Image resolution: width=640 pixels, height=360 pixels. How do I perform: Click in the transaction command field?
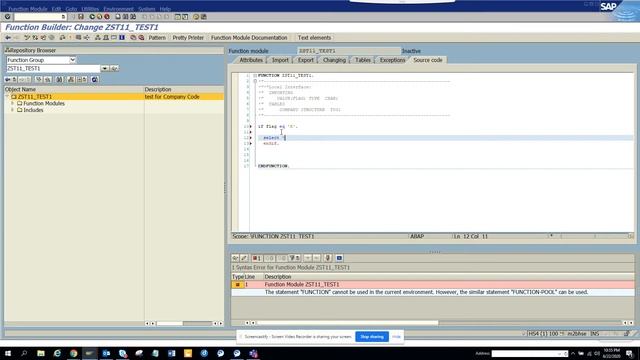(40, 17)
